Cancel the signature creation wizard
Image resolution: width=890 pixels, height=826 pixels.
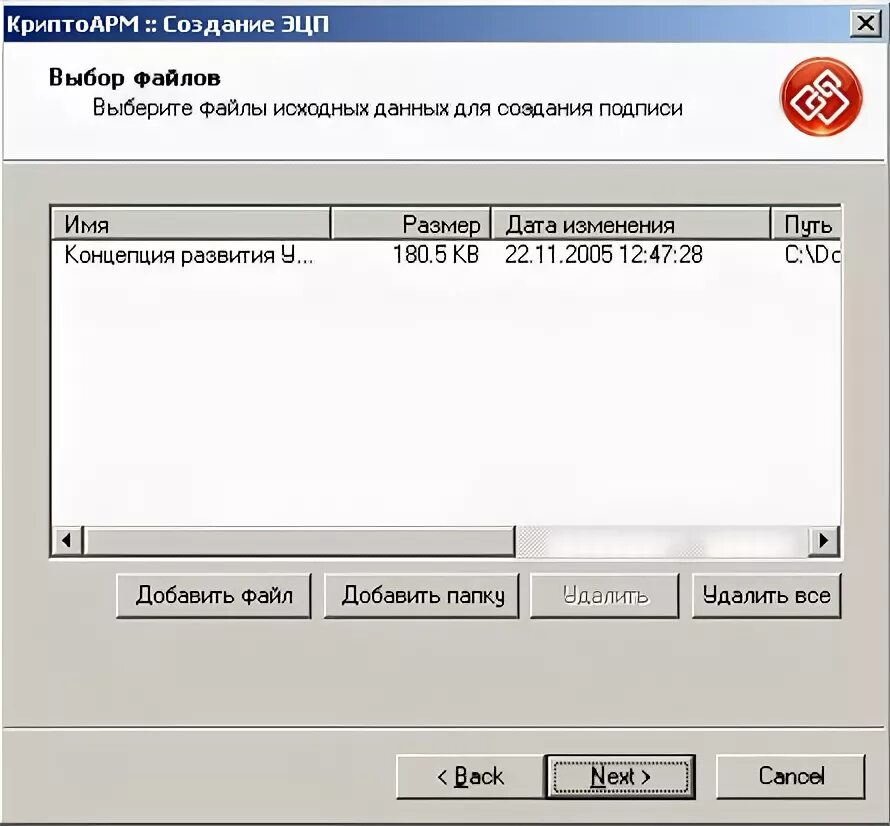click(x=791, y=776)
